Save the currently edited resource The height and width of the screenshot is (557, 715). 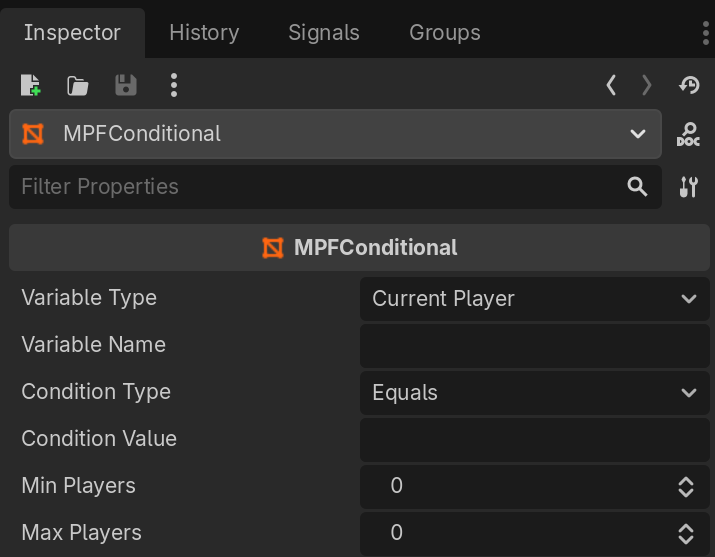pos(126,85)
